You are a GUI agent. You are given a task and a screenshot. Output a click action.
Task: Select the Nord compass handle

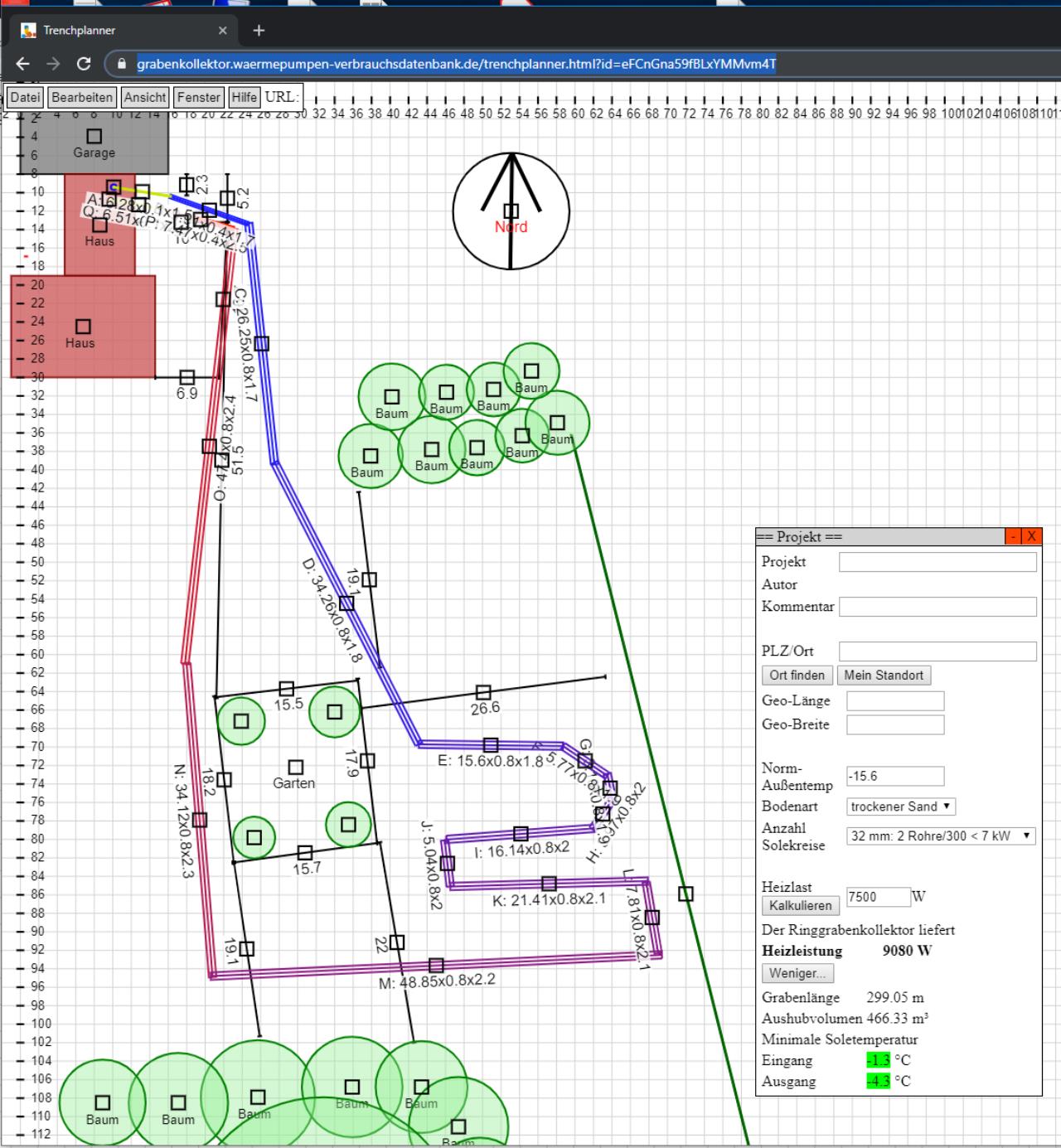click(511, 211)
